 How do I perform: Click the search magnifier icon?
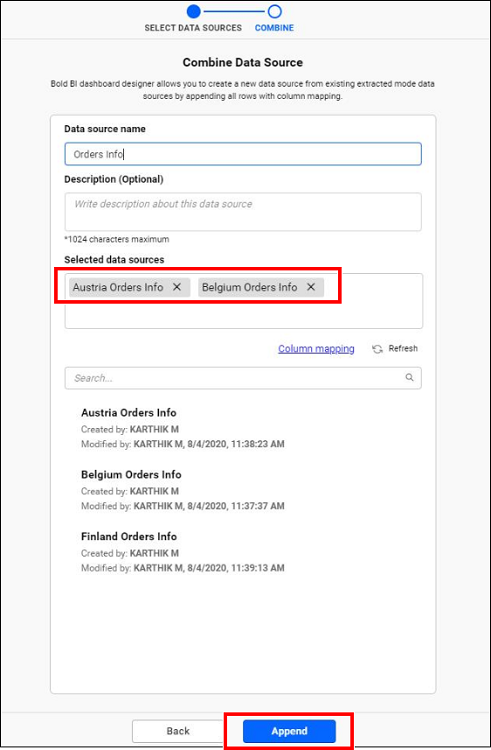[409, 377]
